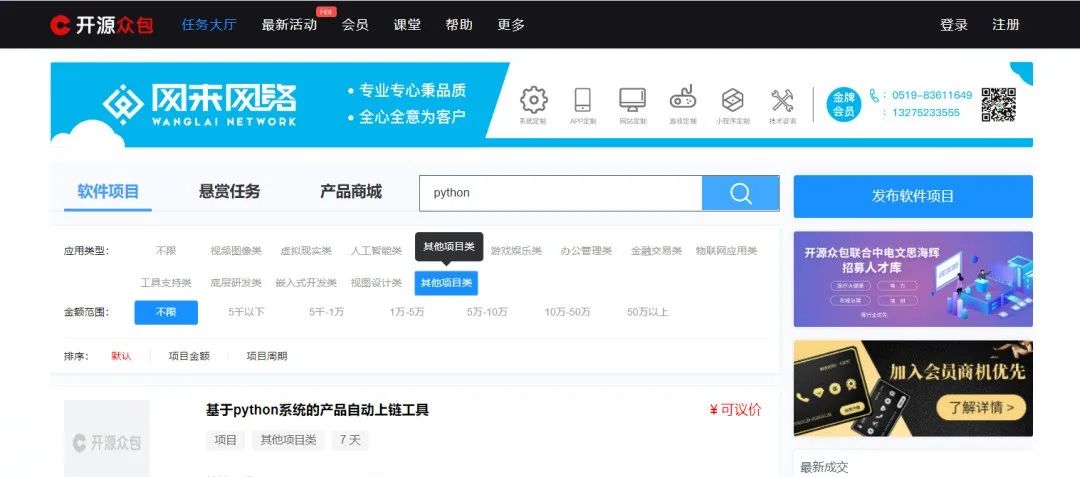Image resolution: width=1080 pixels, height=477 pixels.
Task: Click phone number 0519-83611649
Action: [x=932, y=96]
